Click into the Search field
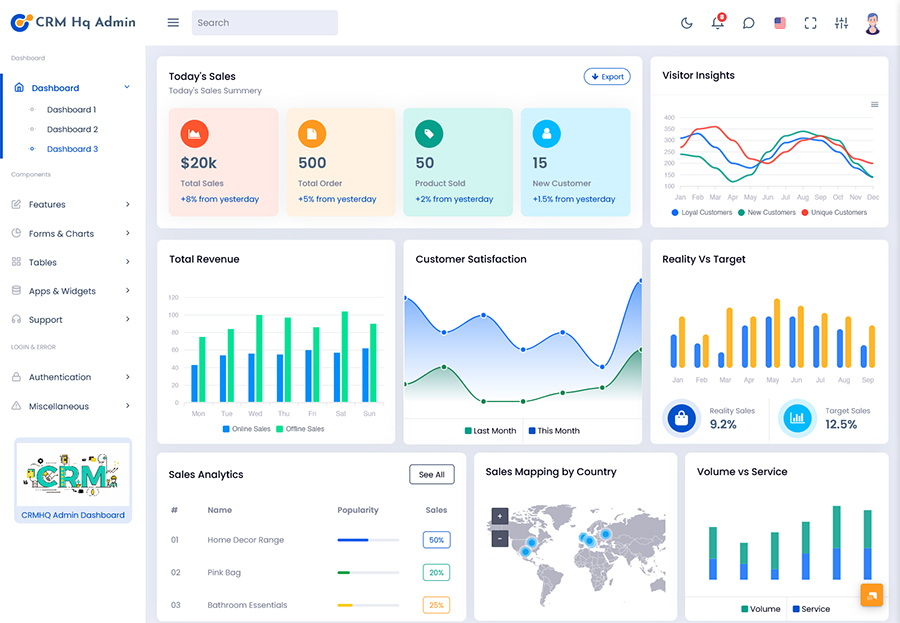Screen dimensions: 900x623 265,22
